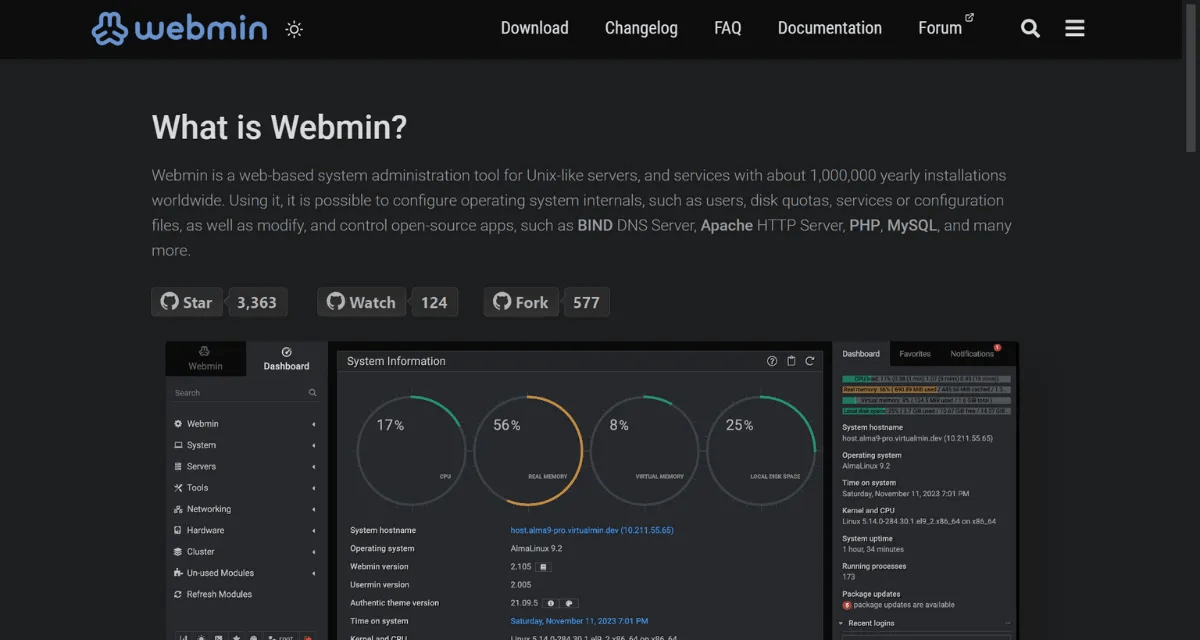Screen dimensions: 1200x640
Task: Click the server stack icon beside Servers
Action: 178,467
